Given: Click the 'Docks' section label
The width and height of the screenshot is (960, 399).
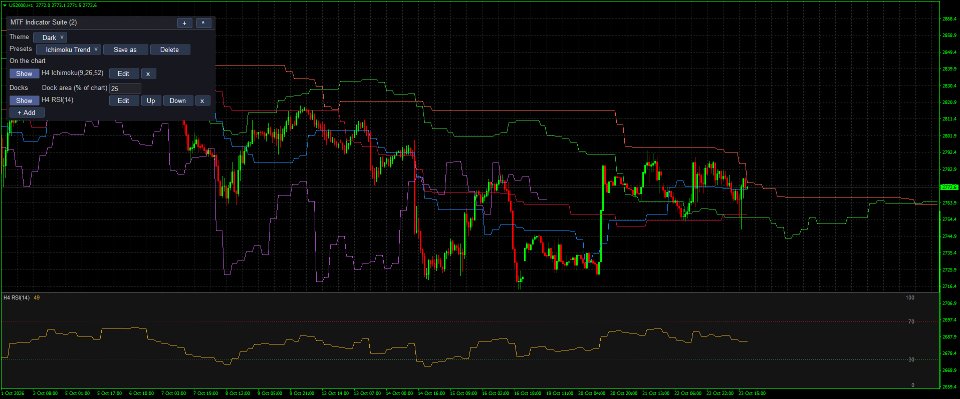Looking at the screenshot, I should click(19, 88).
